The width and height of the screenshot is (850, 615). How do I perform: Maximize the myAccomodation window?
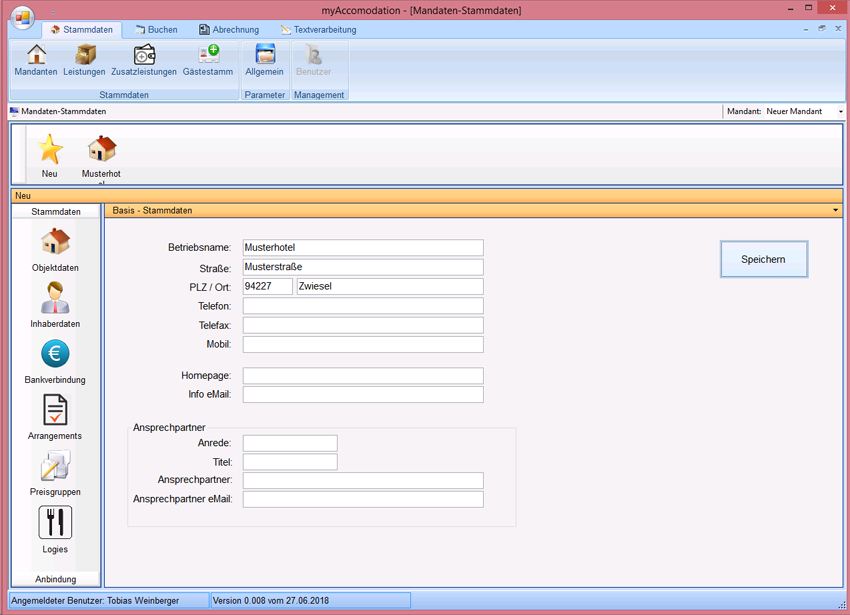click(x=808, y=8)
